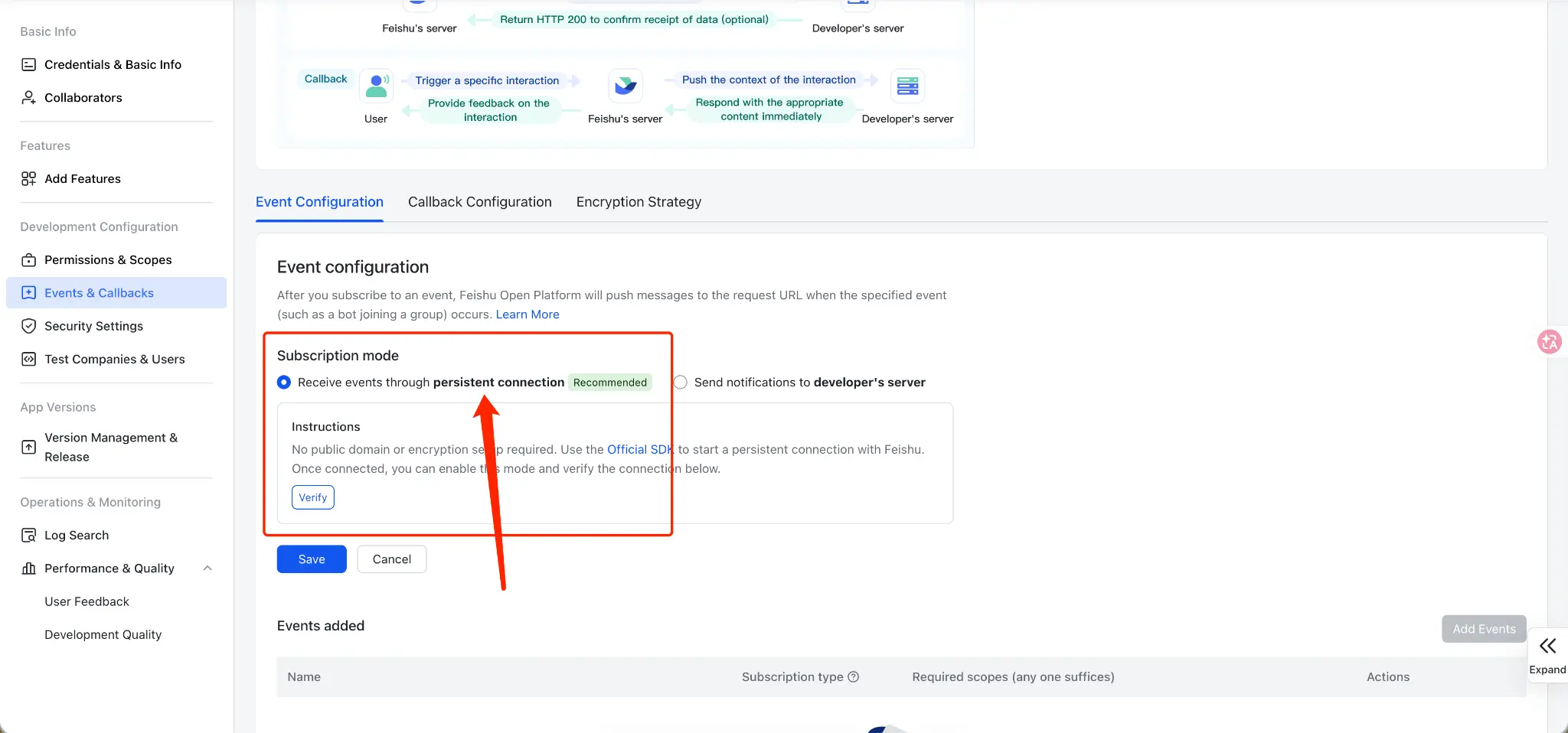Click the Name column header

coord(304,676)
